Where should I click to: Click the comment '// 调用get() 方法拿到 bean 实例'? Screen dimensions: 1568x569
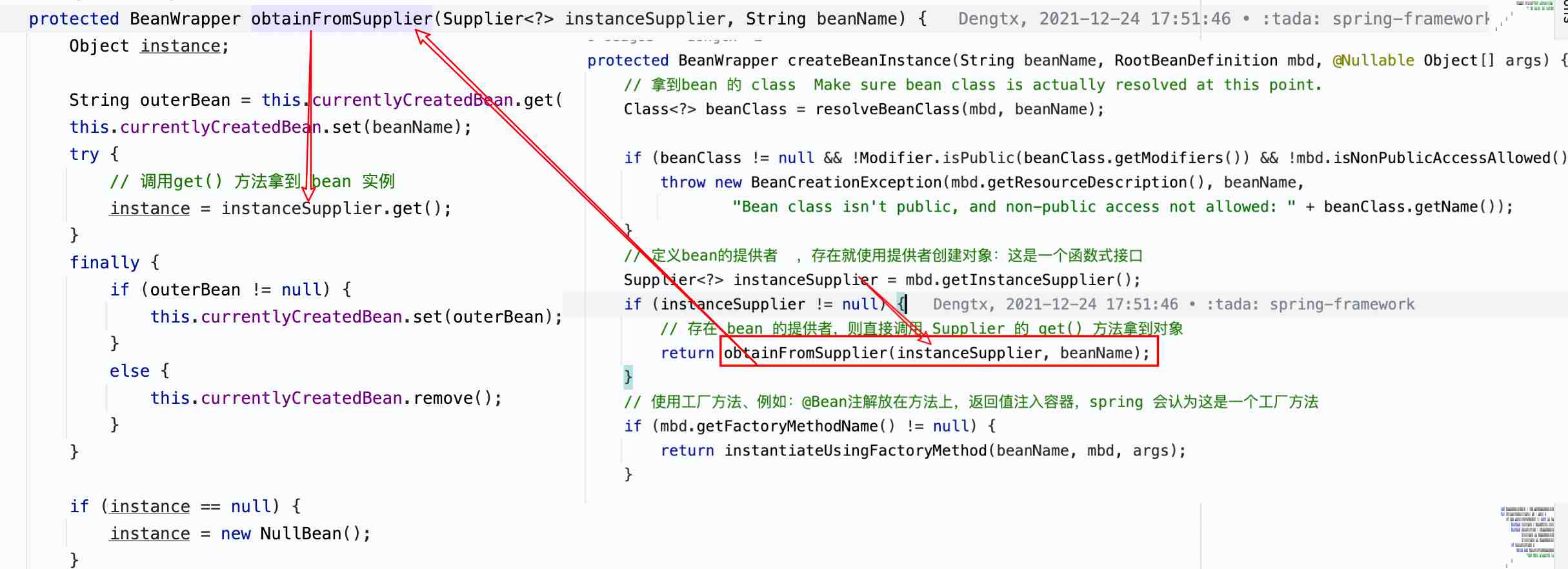[x=252, y=181]
